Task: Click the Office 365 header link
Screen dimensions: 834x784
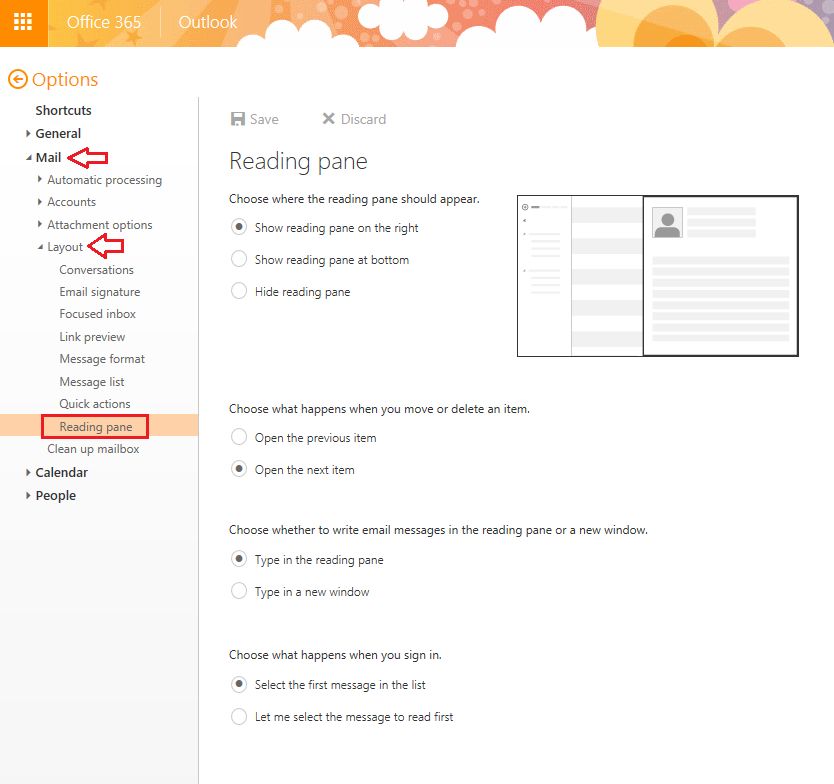Action: coord(104,22)
